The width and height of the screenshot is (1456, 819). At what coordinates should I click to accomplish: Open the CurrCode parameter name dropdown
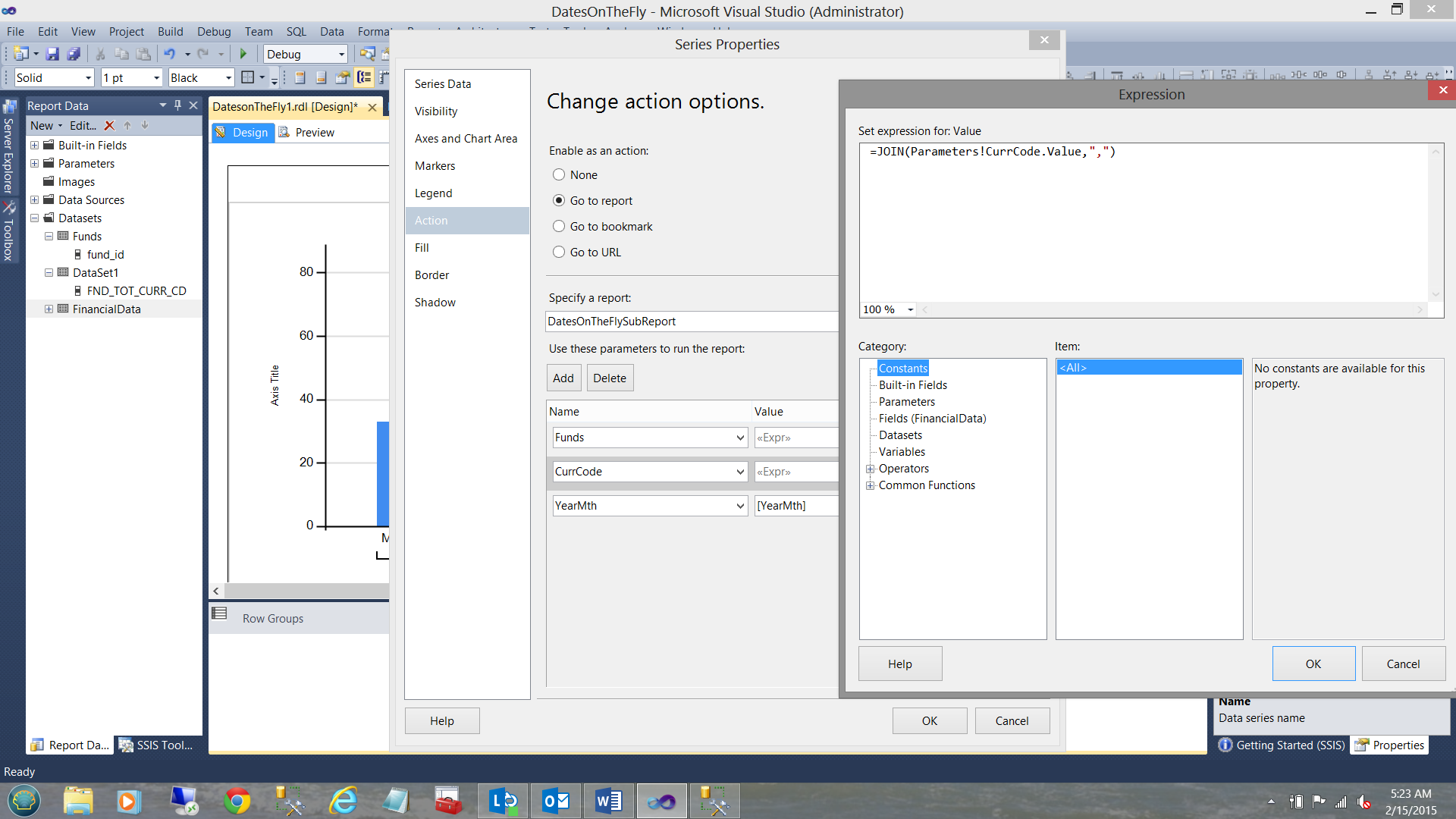coord(740,472)
